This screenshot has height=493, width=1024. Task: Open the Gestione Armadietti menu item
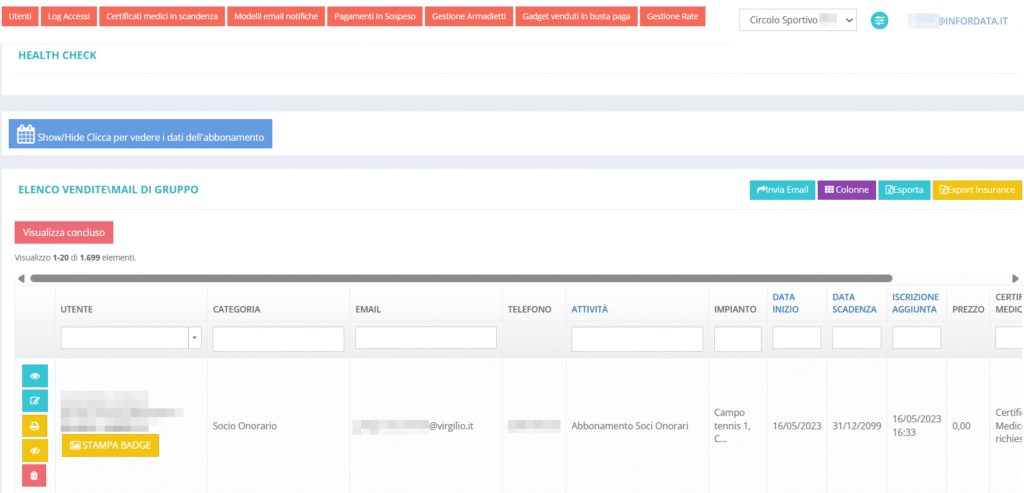(x=470, y=17)
